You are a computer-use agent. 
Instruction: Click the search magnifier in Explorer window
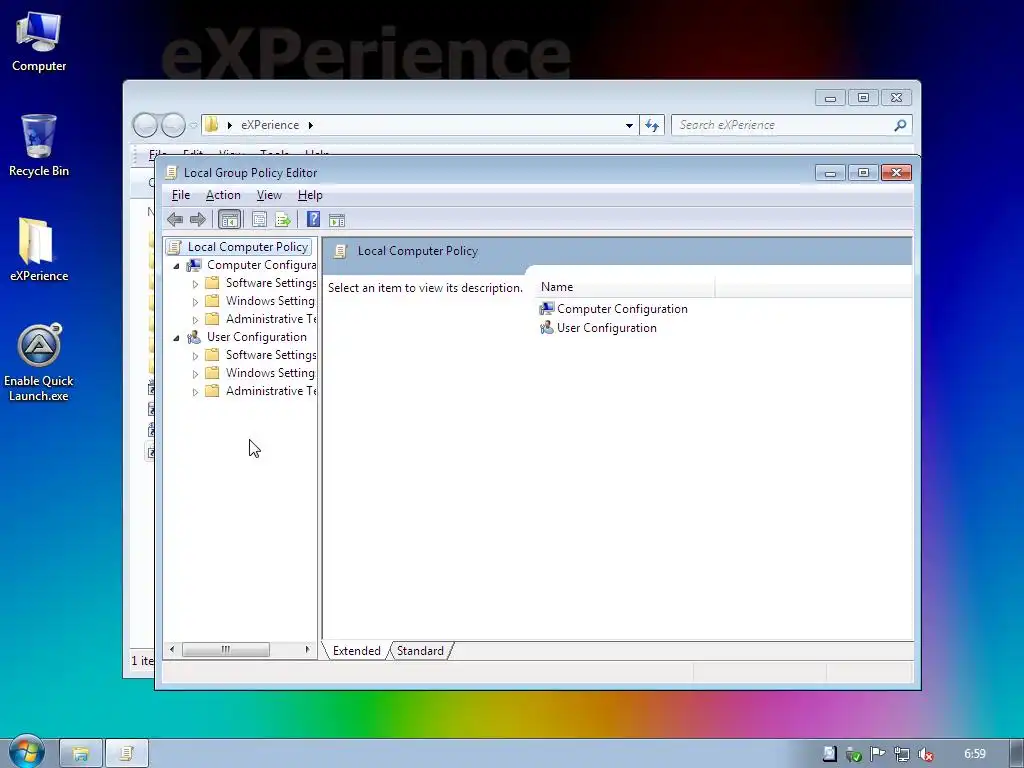click(901, 125)
